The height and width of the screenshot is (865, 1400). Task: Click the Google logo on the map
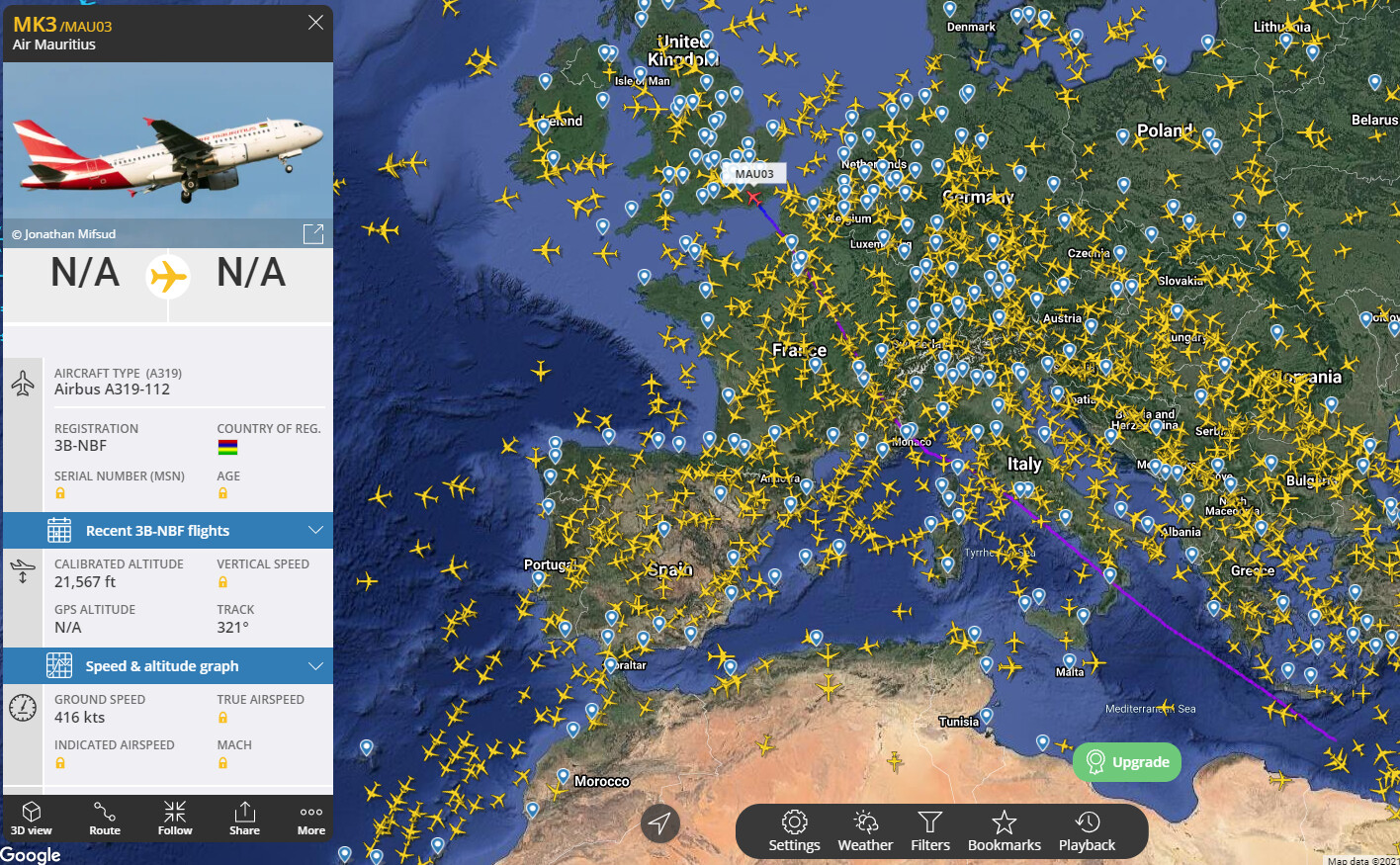31,854
